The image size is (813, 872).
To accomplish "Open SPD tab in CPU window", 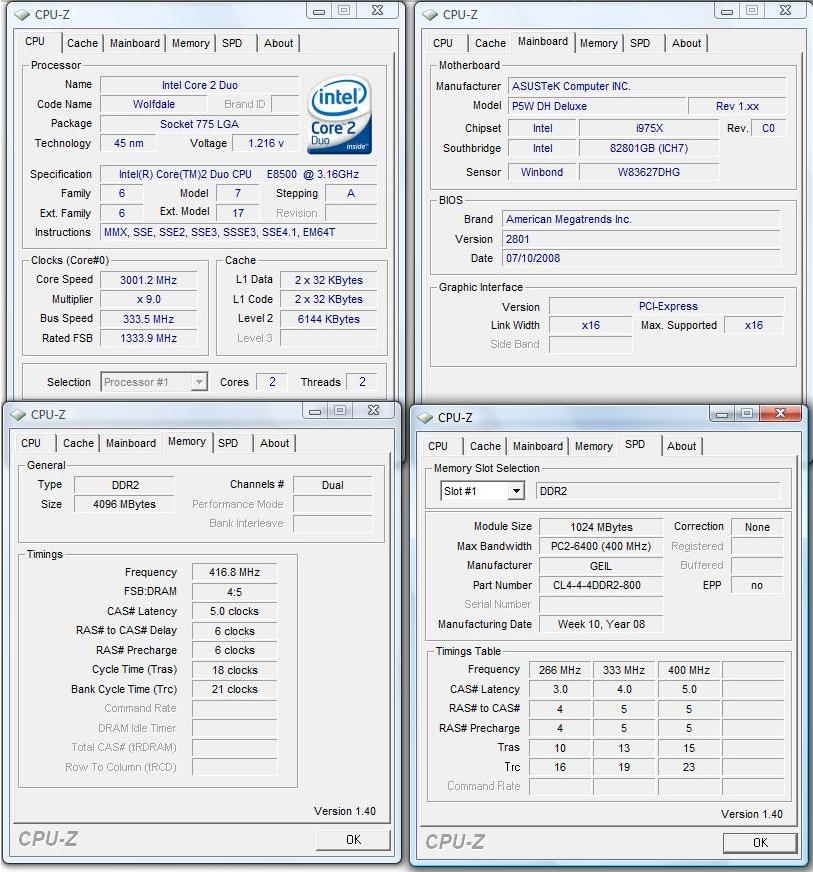I will (232, 43).
